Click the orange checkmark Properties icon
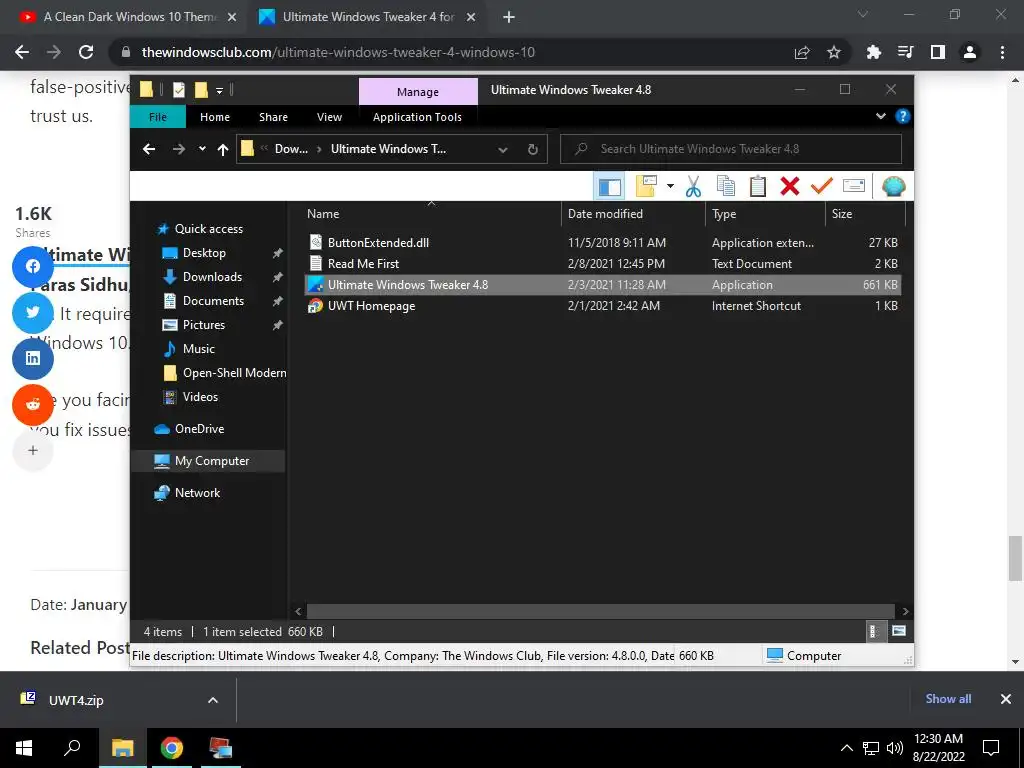This screenshot has height=768, width=1024. [x=822, y=187]
